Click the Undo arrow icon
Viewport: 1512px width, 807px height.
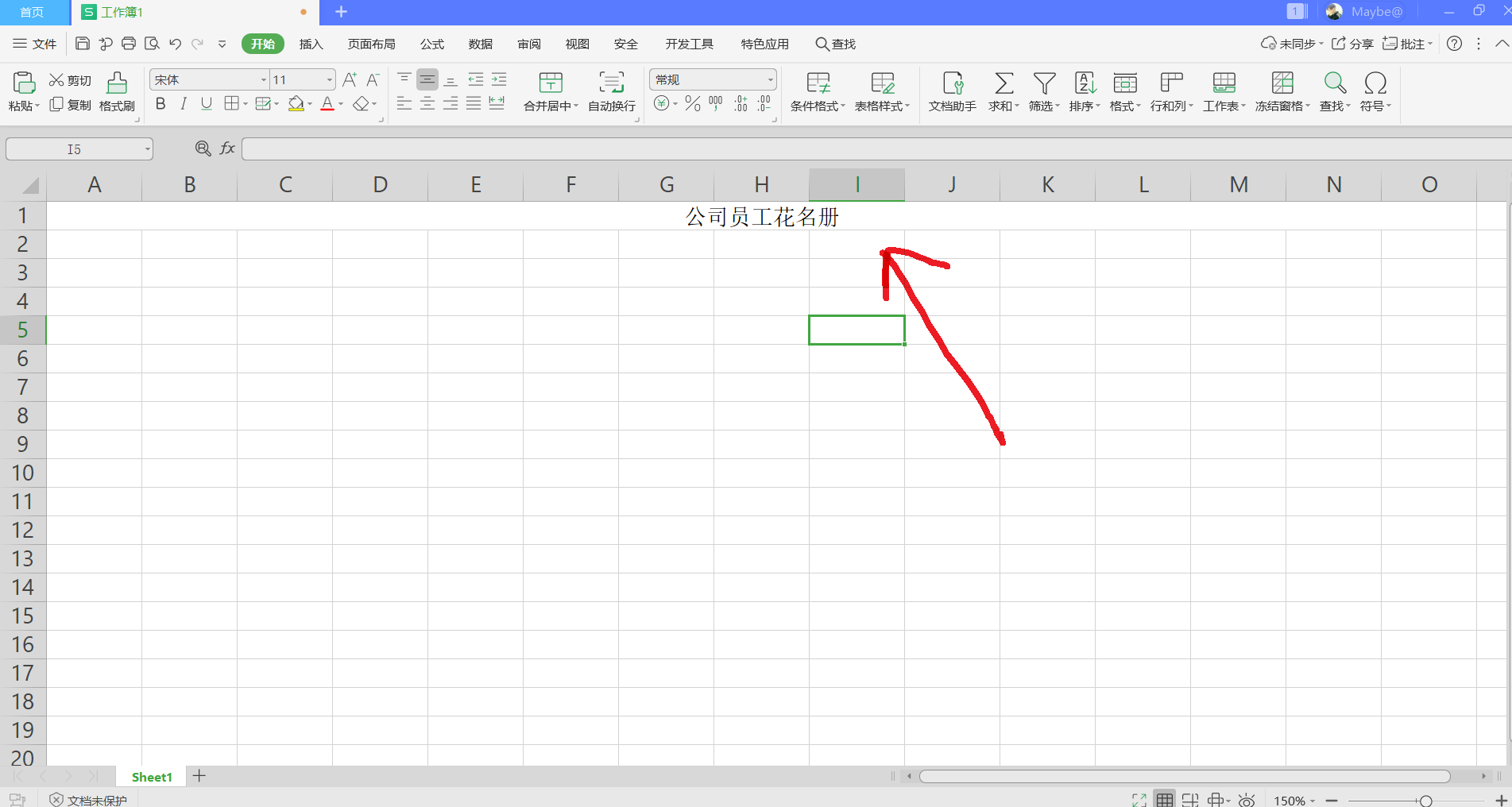175,44
